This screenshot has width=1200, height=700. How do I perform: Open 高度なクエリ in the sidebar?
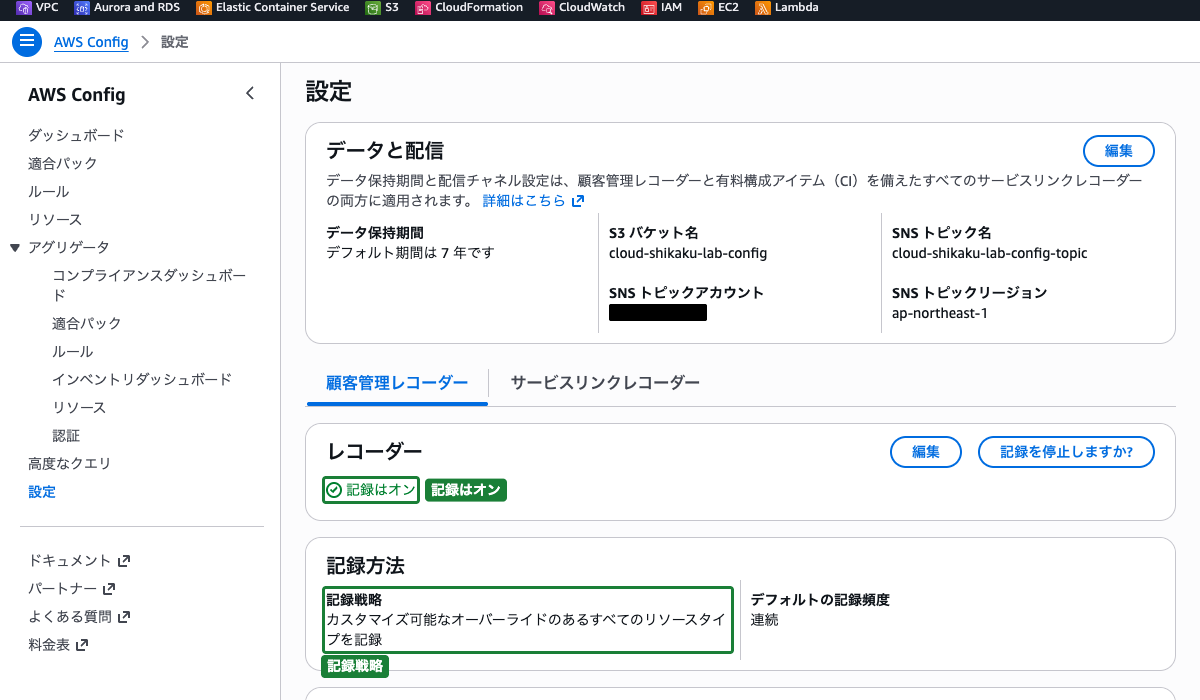click(x=70, y=463)
